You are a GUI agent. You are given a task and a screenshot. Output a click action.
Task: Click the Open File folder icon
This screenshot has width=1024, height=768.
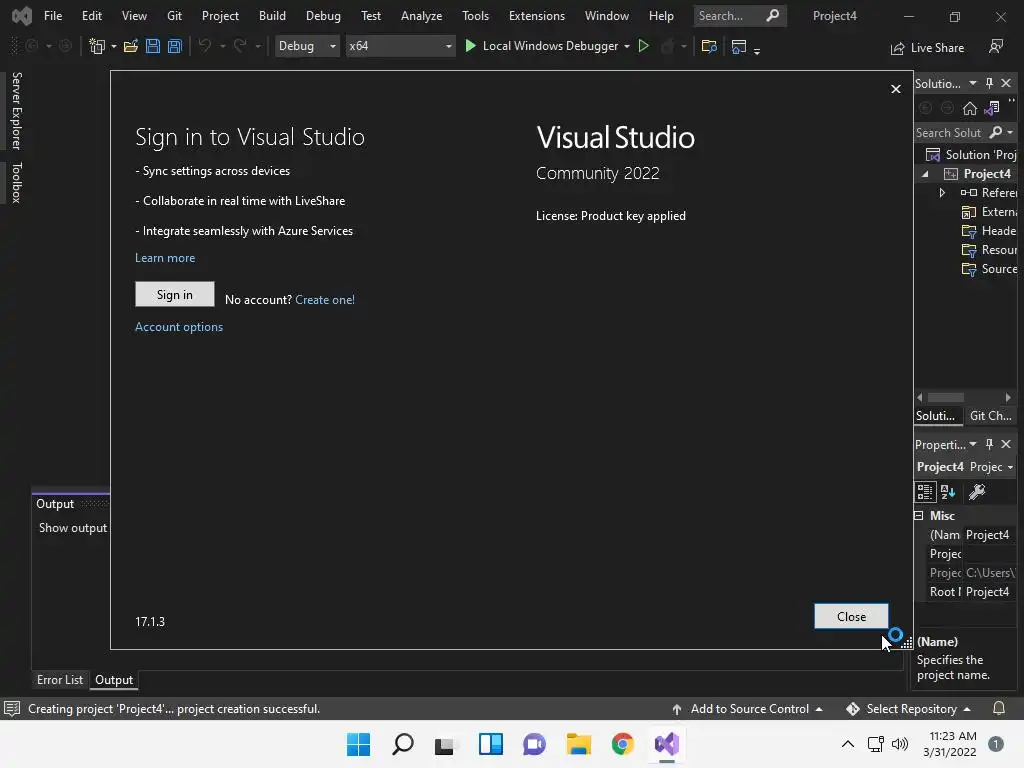point(131,46)
